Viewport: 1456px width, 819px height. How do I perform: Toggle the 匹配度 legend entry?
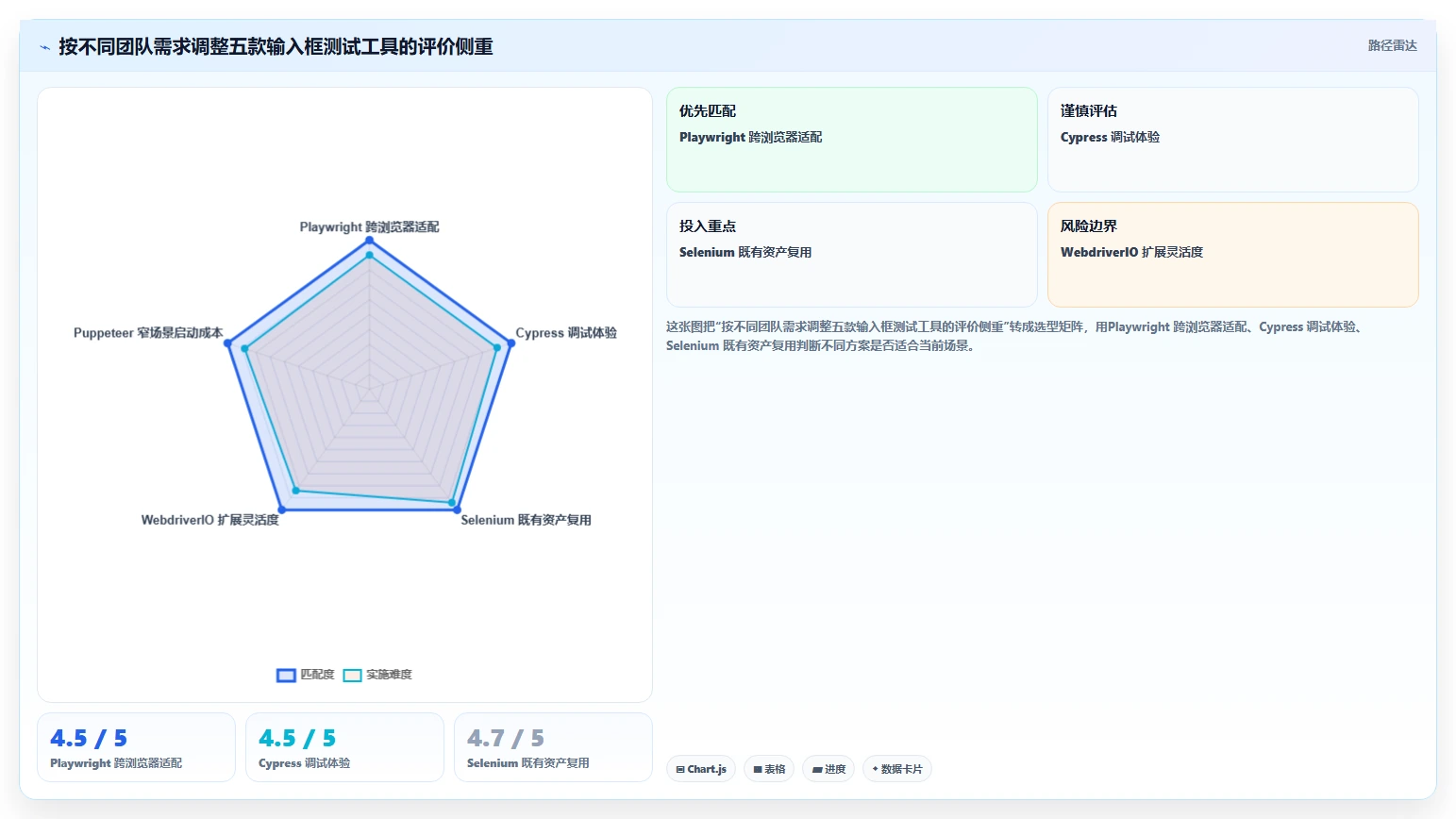pos(305,675)
